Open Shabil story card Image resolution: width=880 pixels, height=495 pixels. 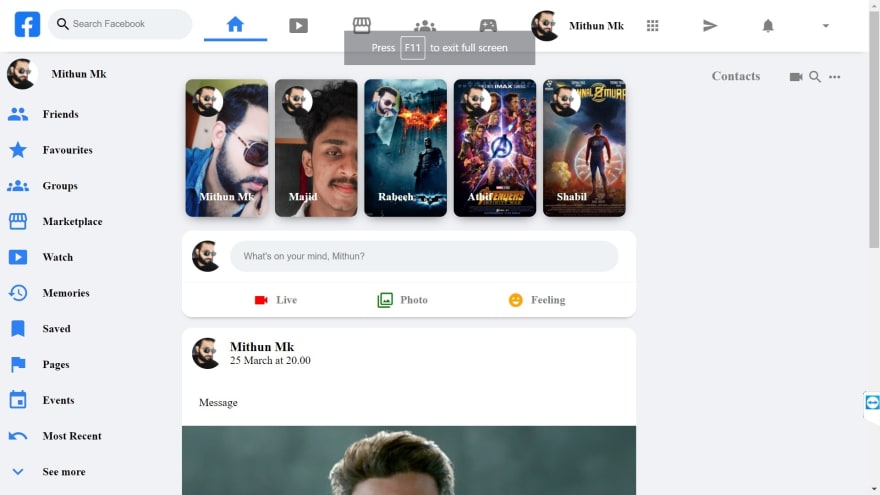(584, 148)
